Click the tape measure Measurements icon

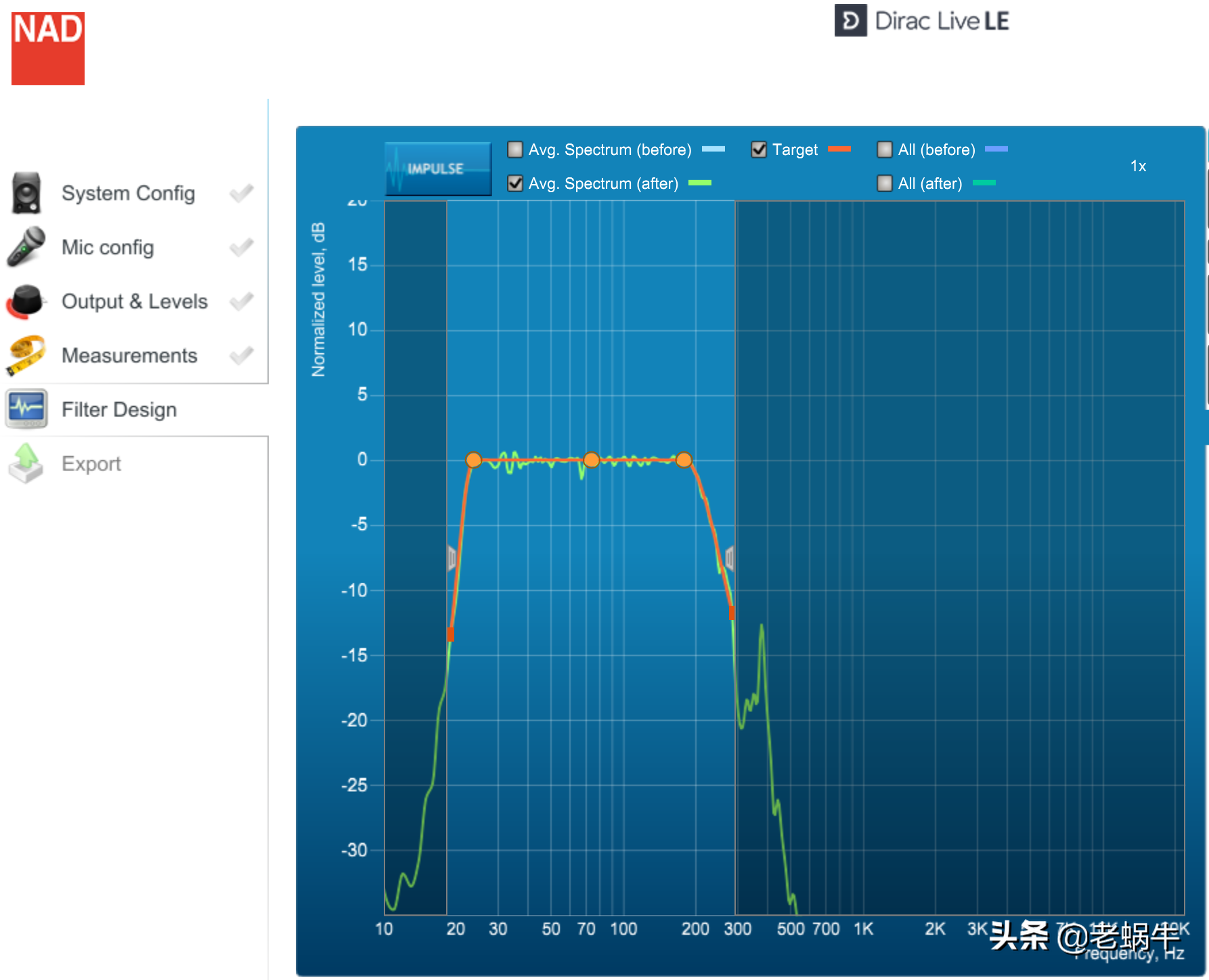point(26,355)
